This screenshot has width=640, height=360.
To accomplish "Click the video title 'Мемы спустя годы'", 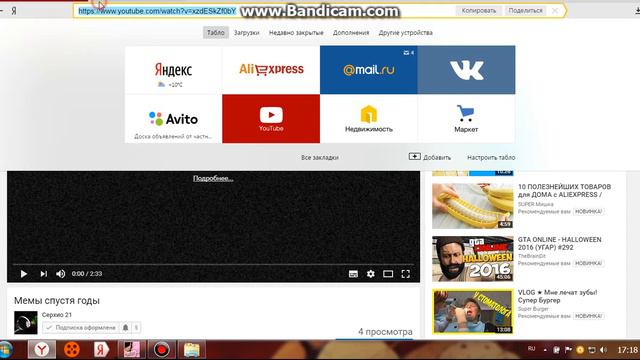I will click(x=57, y=301).
